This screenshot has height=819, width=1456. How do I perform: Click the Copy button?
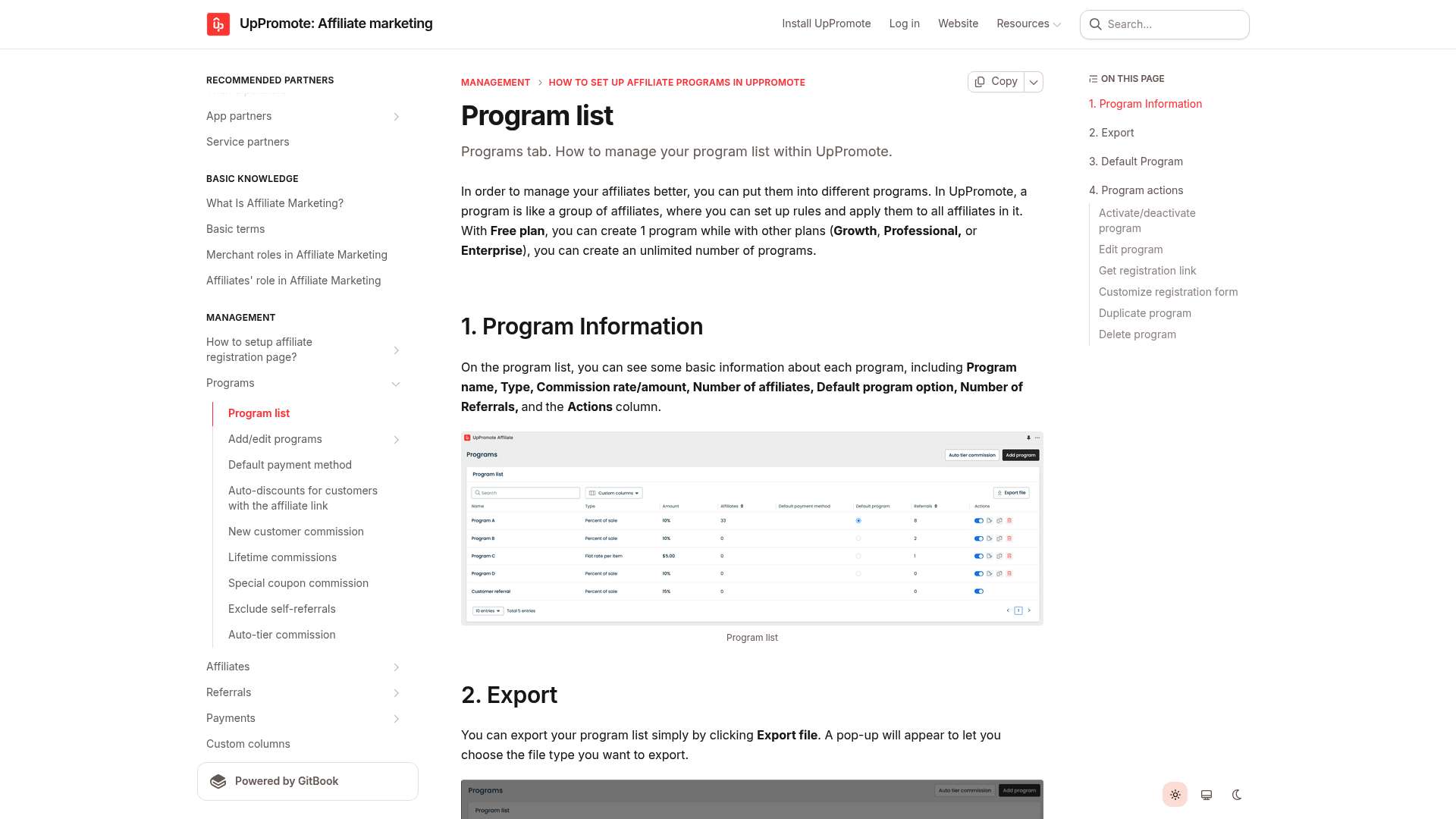coord(996,82)
